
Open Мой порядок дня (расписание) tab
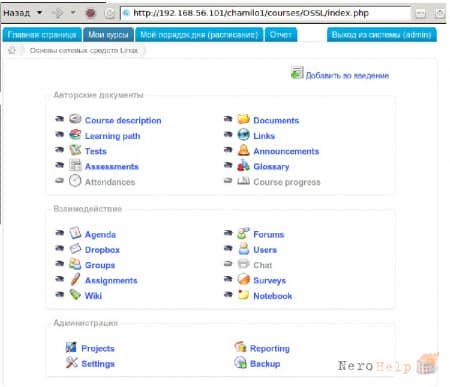pyautogui.click(x=199, y=35)
